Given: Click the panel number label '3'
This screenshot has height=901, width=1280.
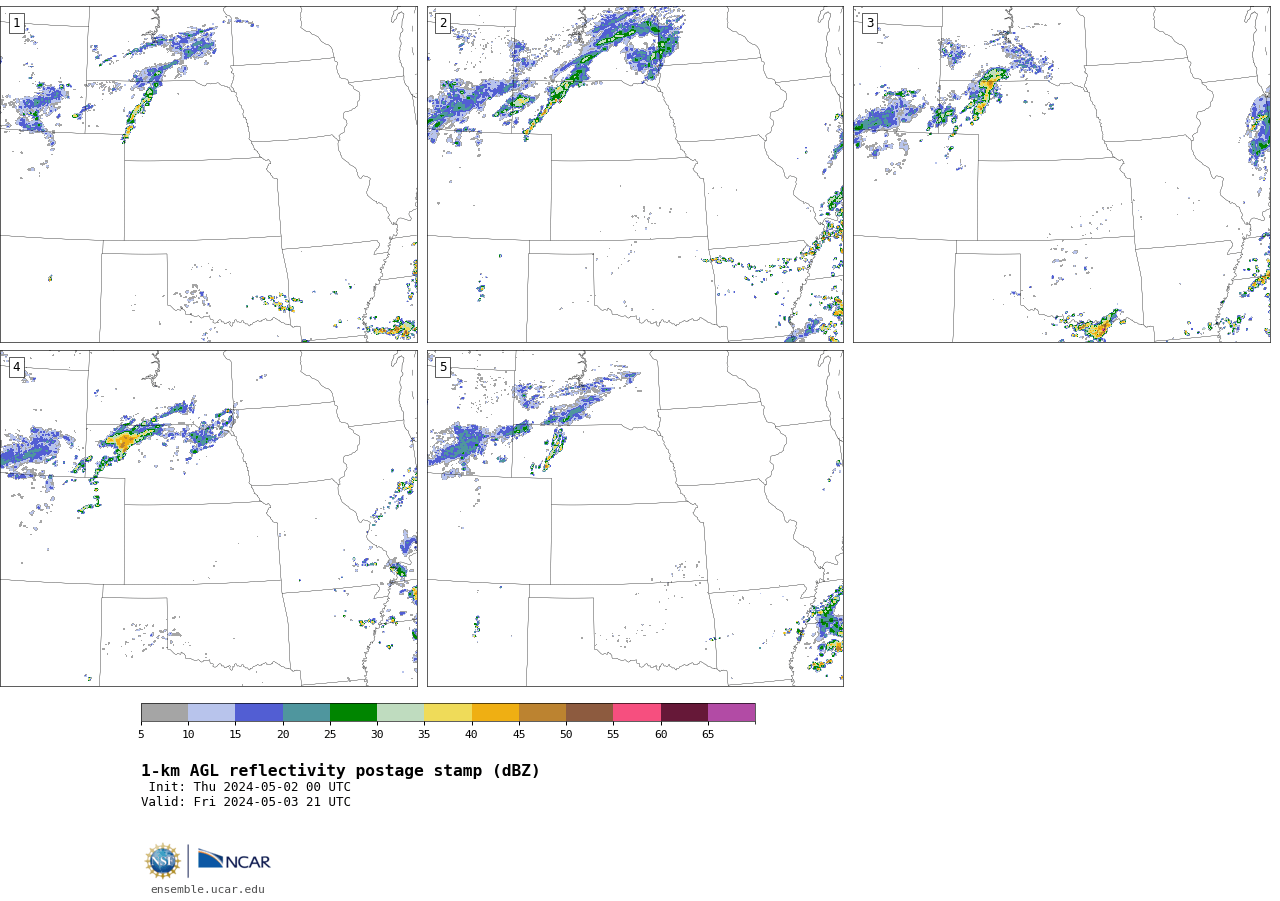Looking at the screenshot, I should click(x=869, y=23).
